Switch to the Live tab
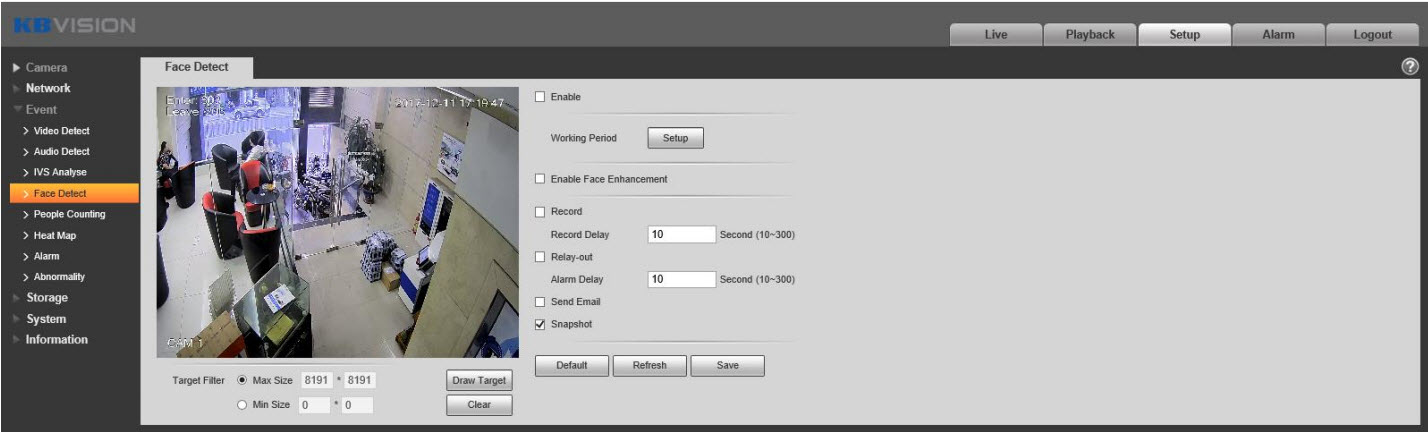This screenshot has height=432, width=1428. click(x=995, y=35)
